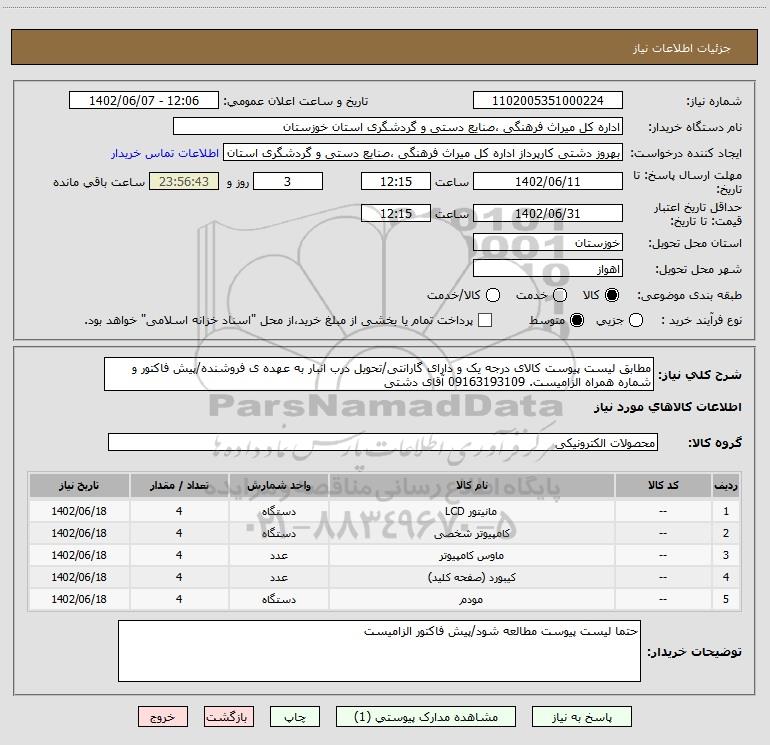Screen dimensions: 770x745
Task: Click the کامپیوتر شخصی item name
Action: coord(471,533)
